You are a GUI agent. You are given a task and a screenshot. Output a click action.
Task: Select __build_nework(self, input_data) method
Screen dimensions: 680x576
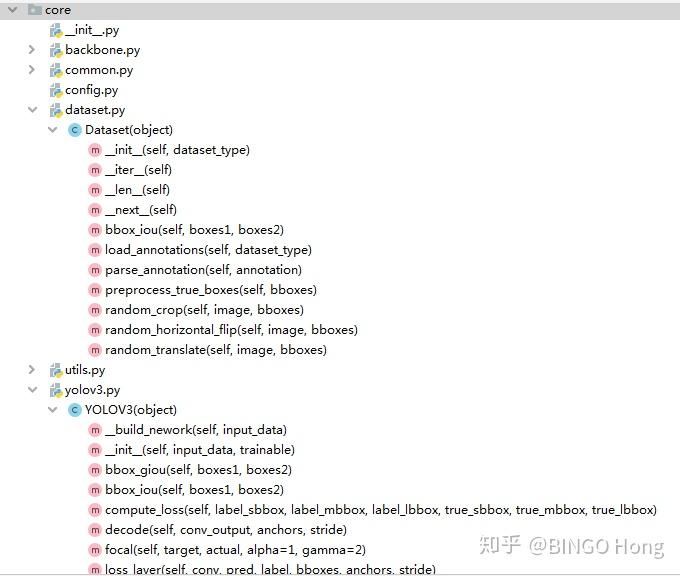tap(196, 430)
